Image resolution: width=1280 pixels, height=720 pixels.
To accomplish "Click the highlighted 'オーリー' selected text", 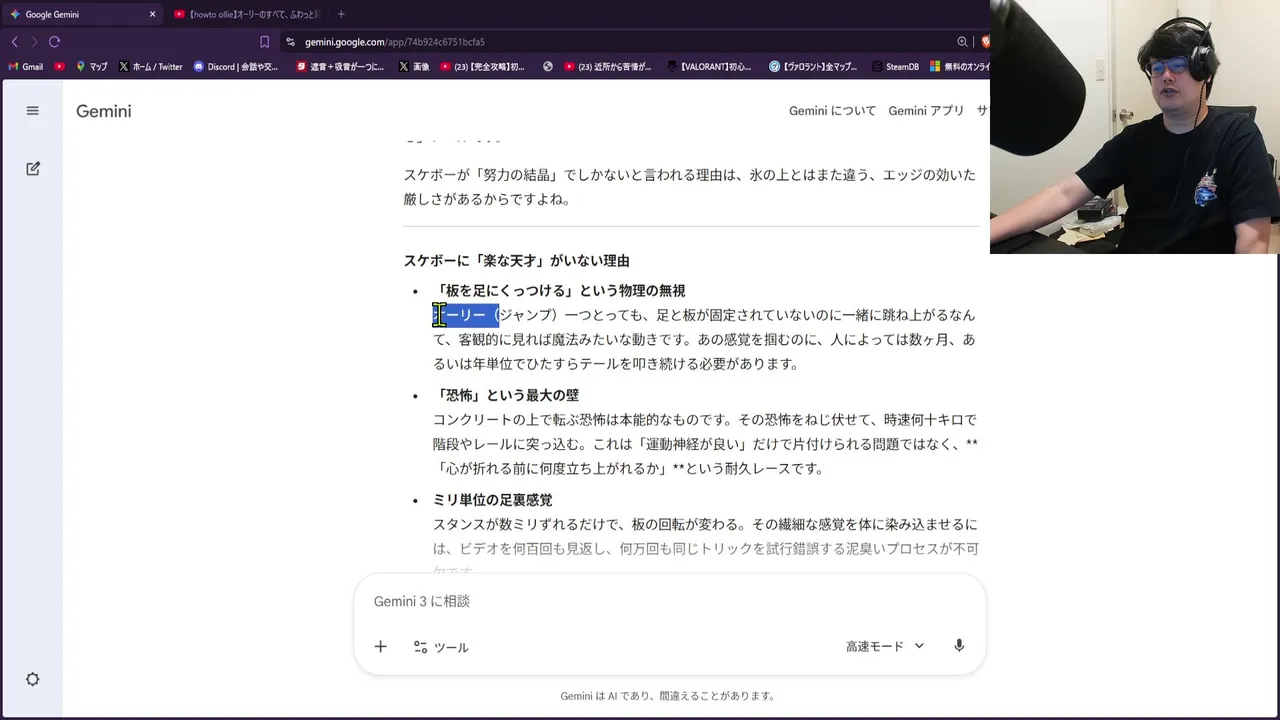I will tap(466, 315).
